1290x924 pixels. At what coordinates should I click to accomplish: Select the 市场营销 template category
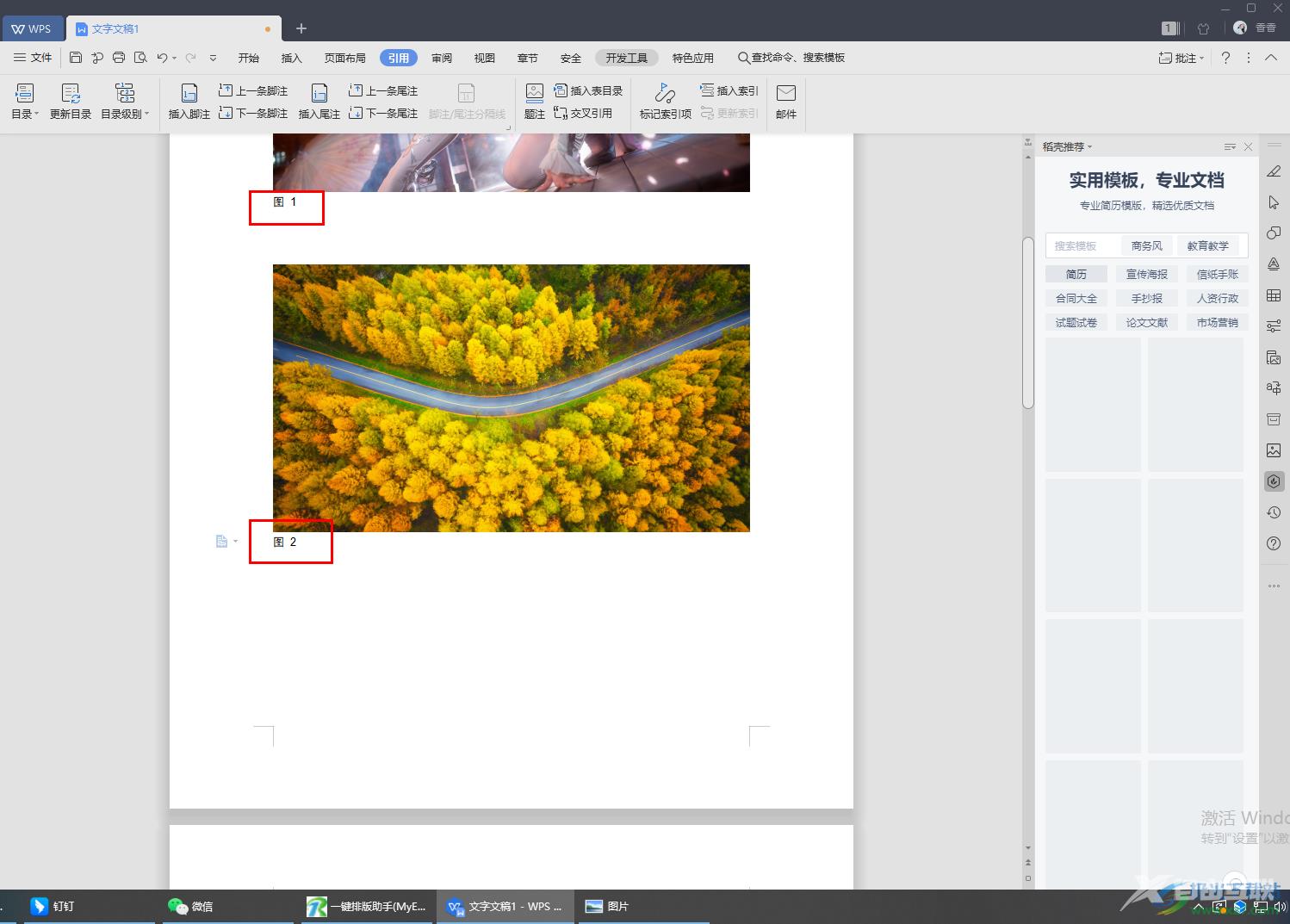point(1218,322)
